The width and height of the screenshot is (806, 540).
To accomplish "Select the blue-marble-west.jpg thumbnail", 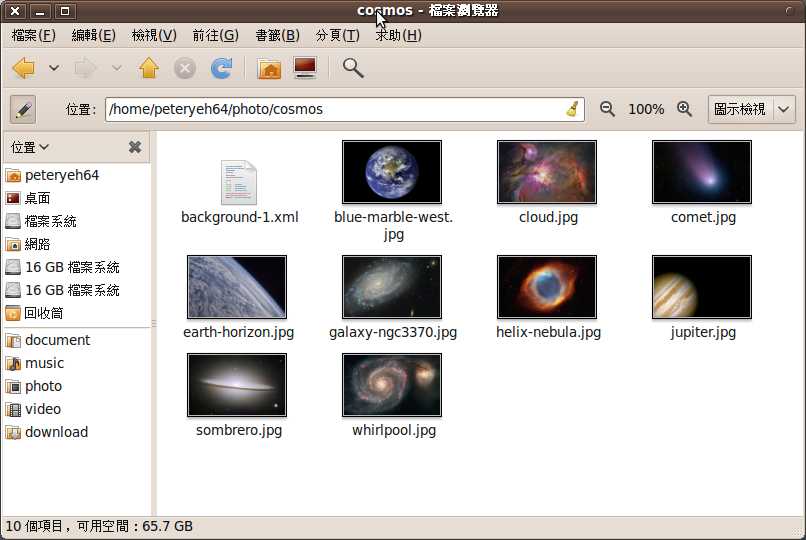I will coord(392,172).
